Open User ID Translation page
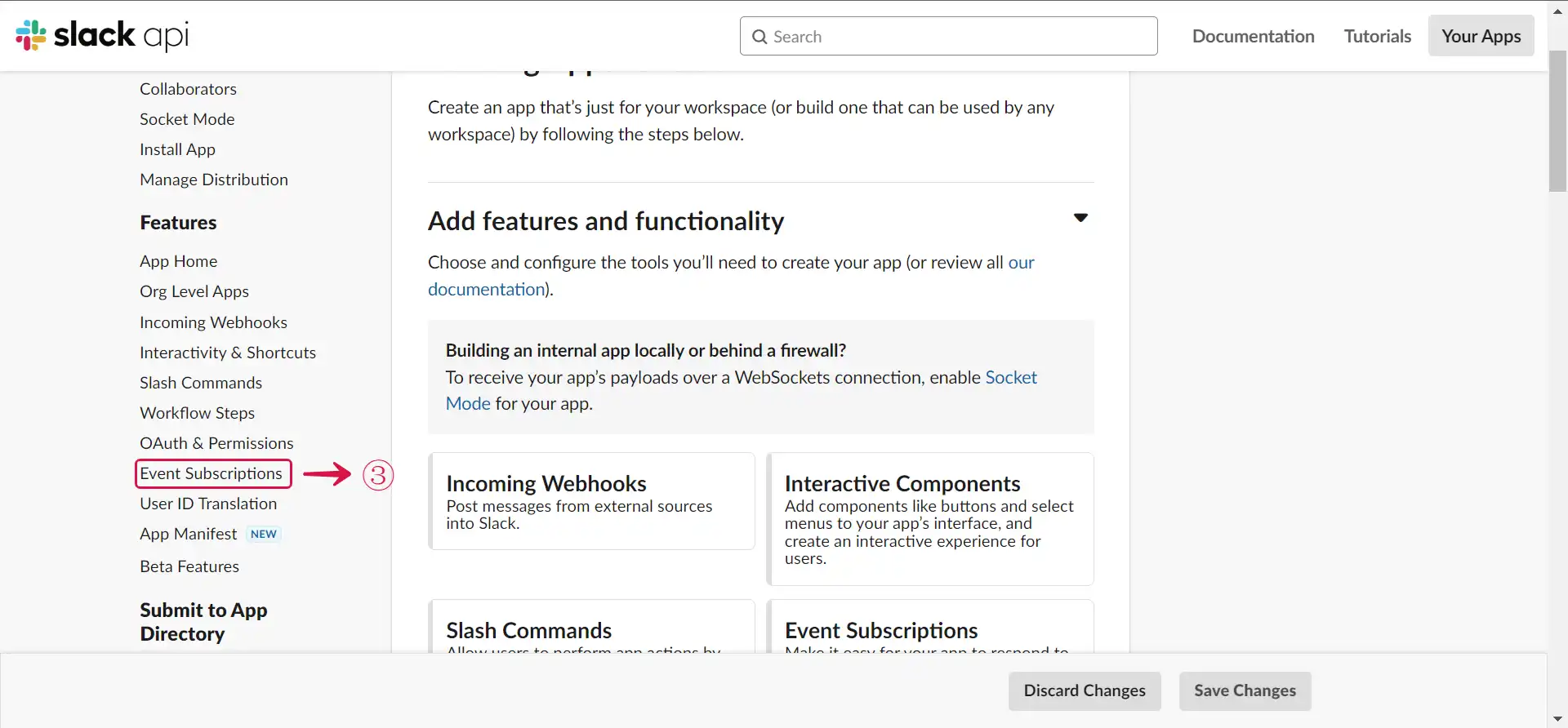Viewport: 1568px width, 728px height. 207,504
